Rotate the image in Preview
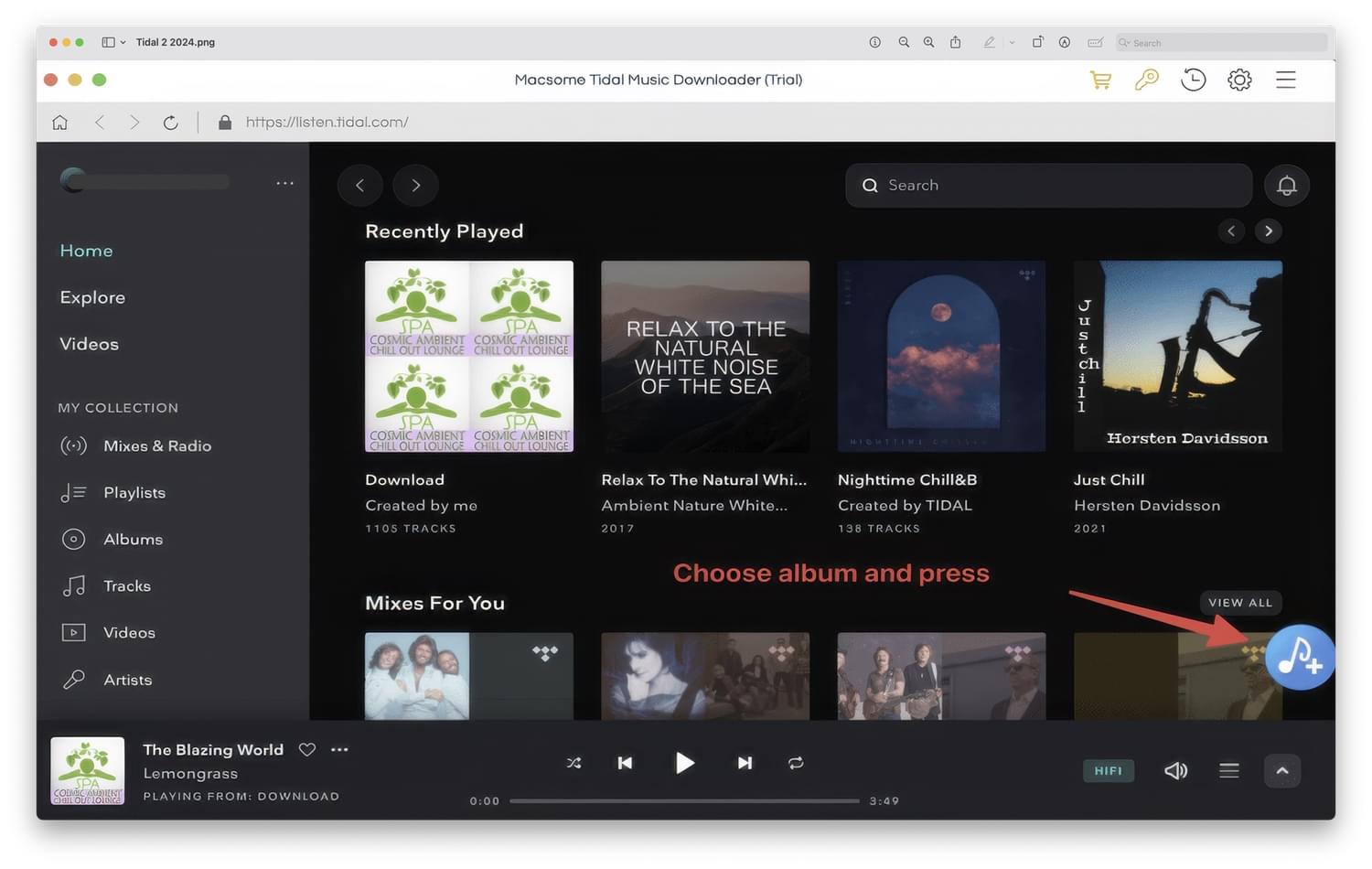1372x869 pixels. coord(1038,42)
